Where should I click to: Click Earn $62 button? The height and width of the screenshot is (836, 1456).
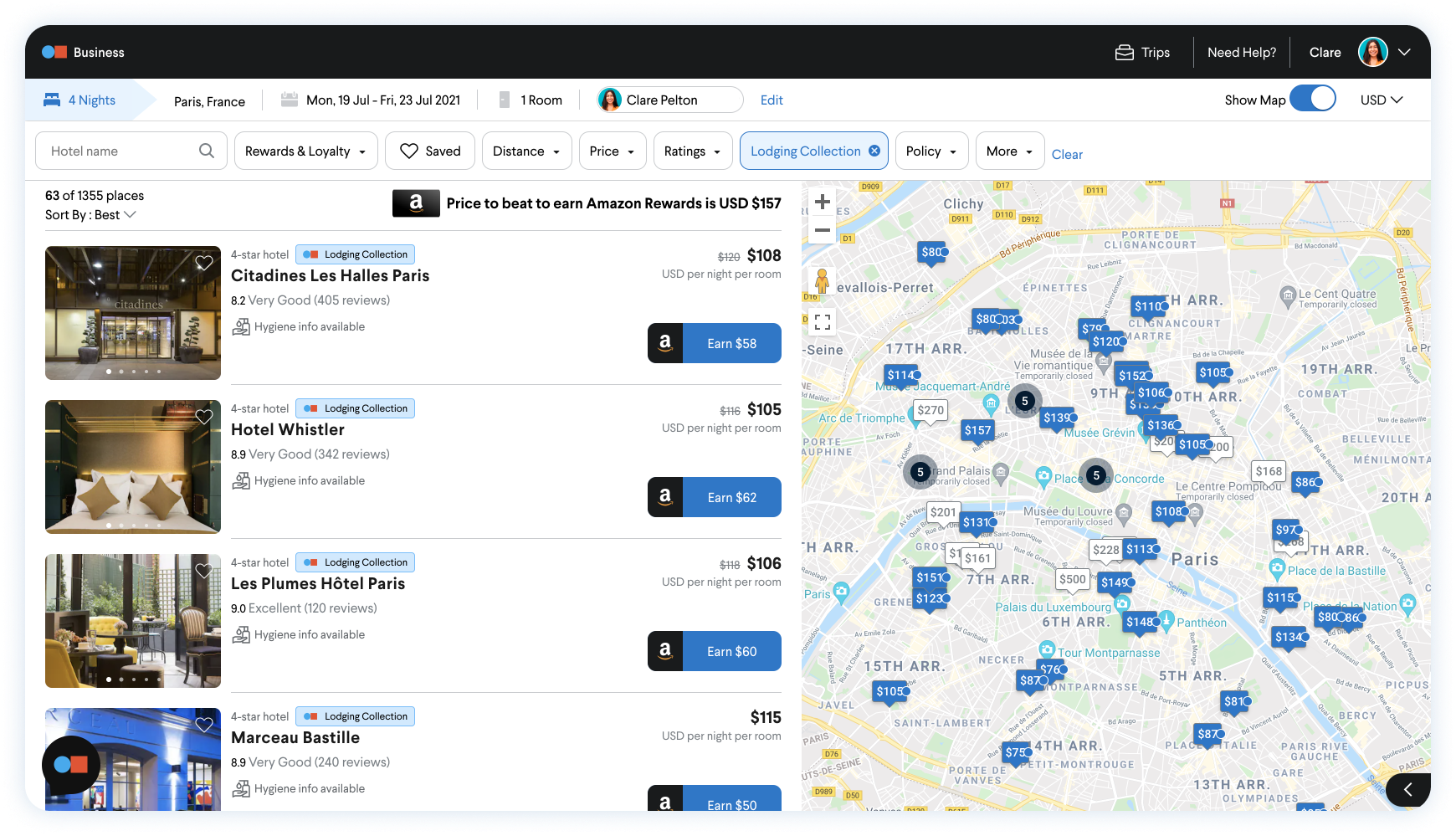click(715, 497)
